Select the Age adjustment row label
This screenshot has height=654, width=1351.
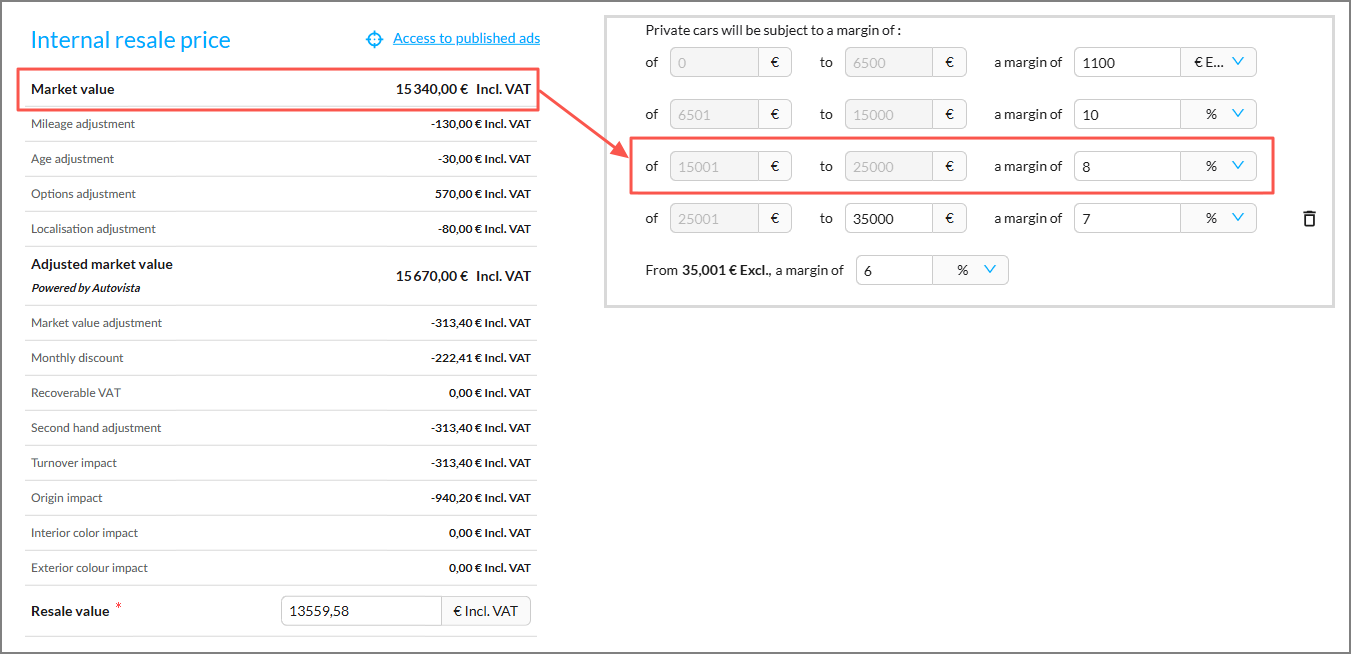click(72, 159)
